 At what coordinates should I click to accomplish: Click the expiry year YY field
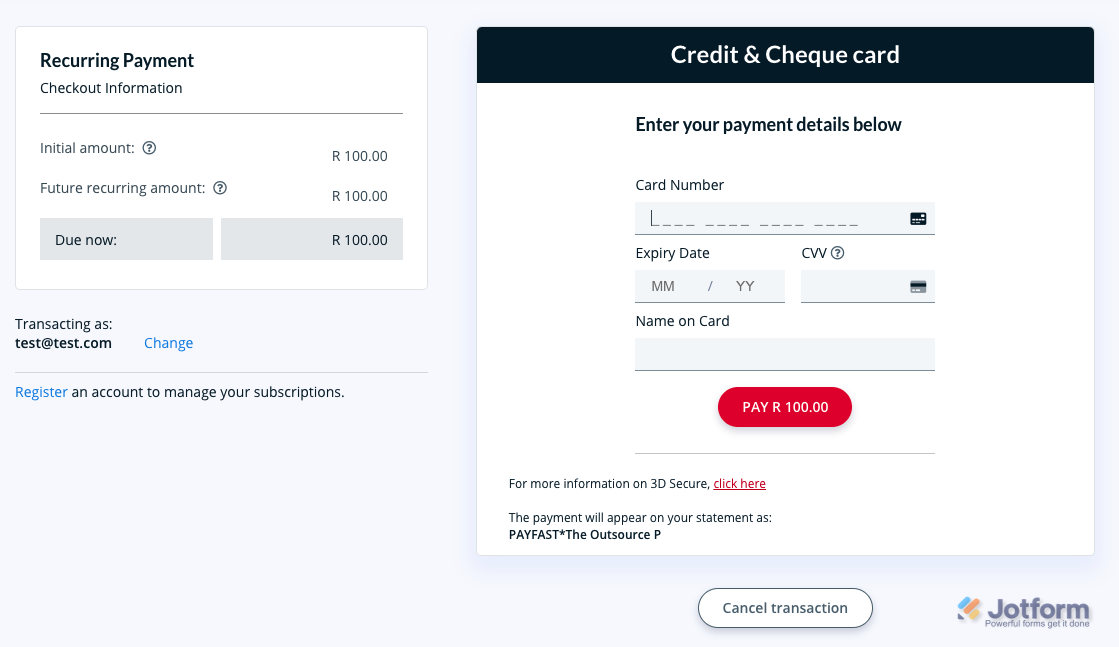tap(745, 286)
